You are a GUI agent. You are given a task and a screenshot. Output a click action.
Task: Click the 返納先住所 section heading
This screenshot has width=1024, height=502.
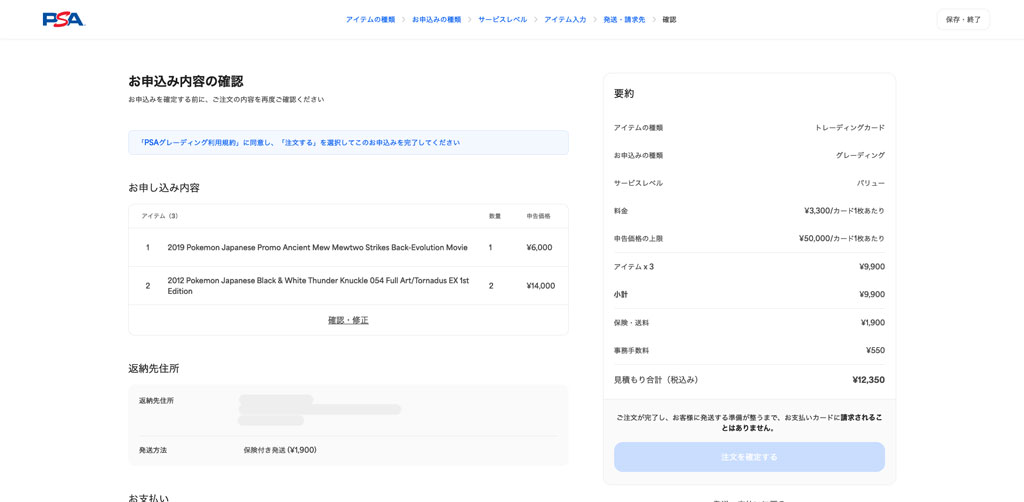click(x=153, y=368)
